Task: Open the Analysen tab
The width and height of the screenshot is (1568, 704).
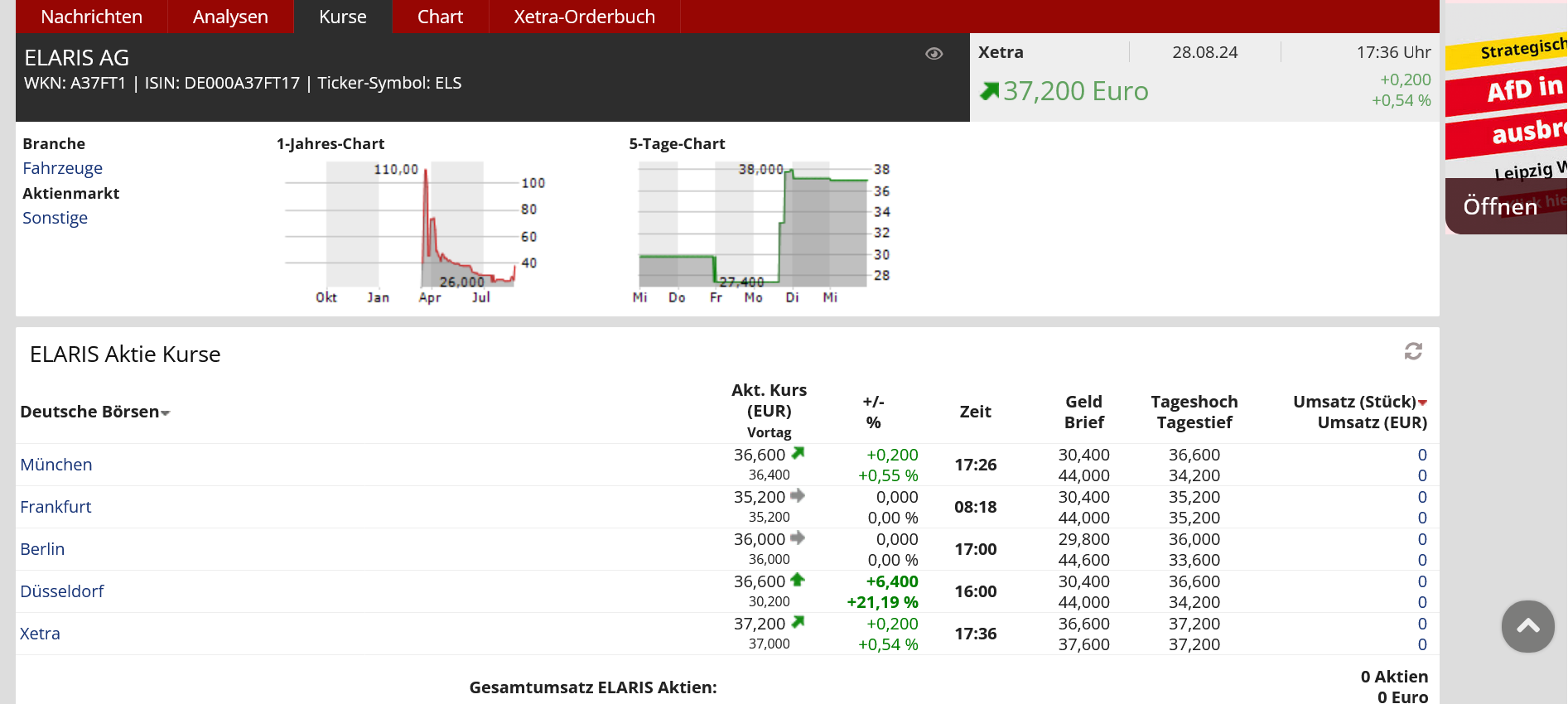Action: coord(230,17)
